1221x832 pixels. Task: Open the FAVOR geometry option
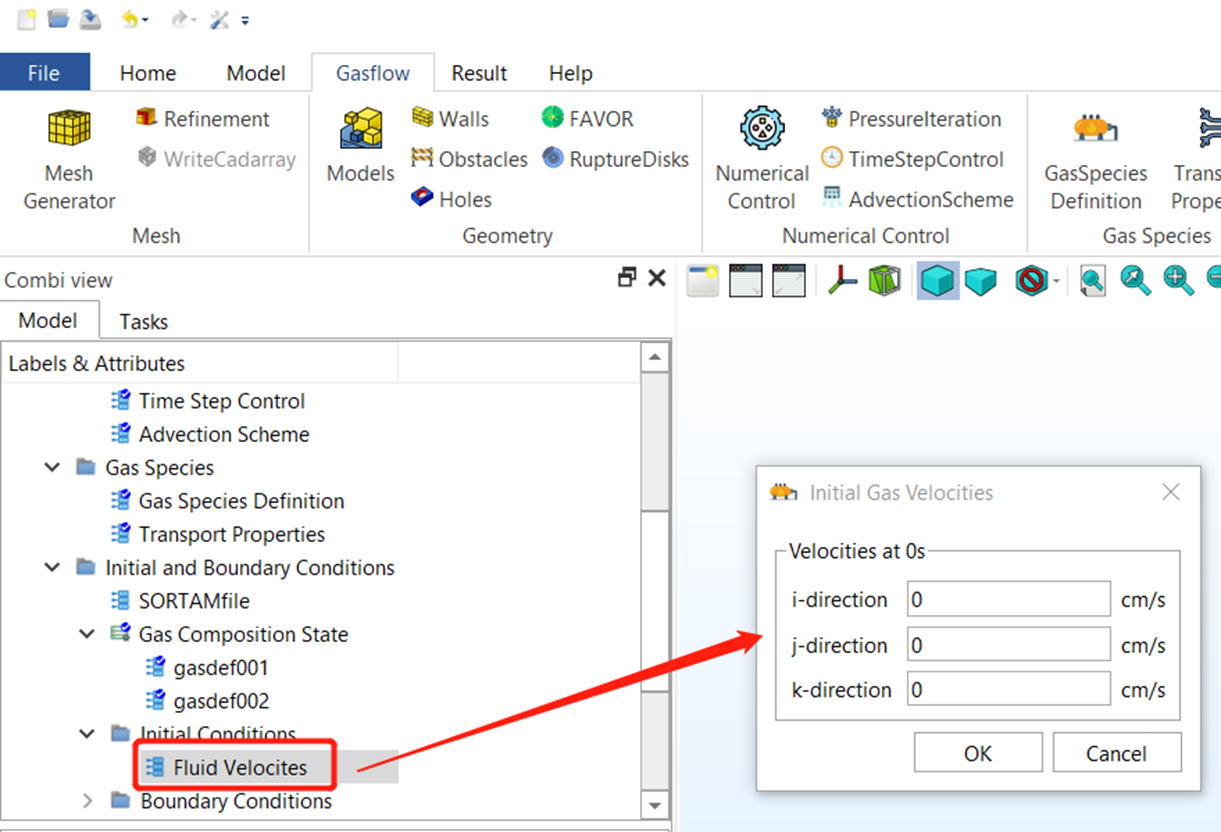pyautogui.click(x=587, y=119)
